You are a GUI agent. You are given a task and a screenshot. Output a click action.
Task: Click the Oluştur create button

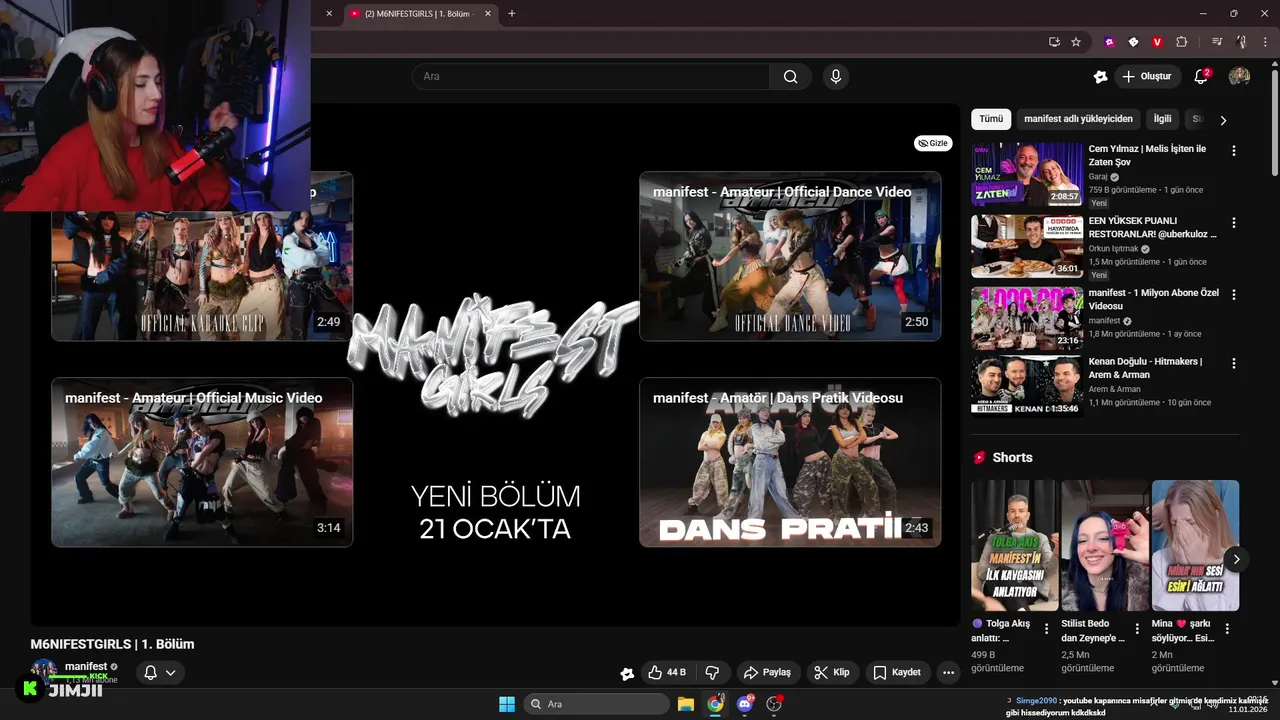pyautogui.click(x=1146, y=77)
